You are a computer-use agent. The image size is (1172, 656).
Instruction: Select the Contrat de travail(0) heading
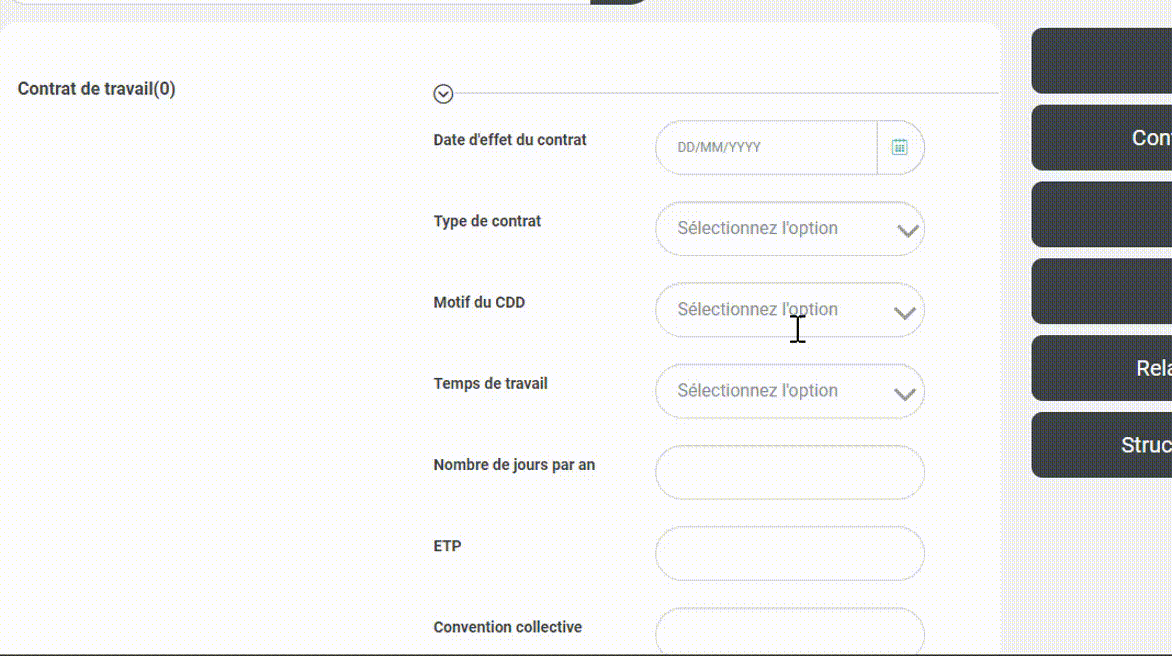(96, 89)
